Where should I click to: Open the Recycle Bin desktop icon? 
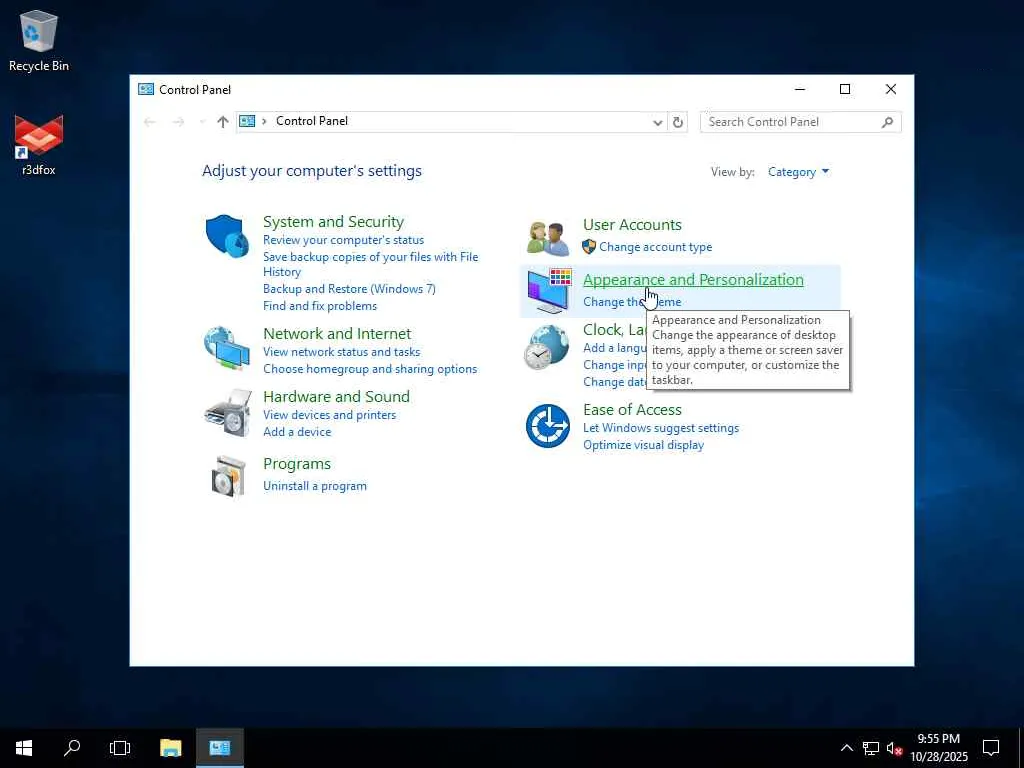39,40
